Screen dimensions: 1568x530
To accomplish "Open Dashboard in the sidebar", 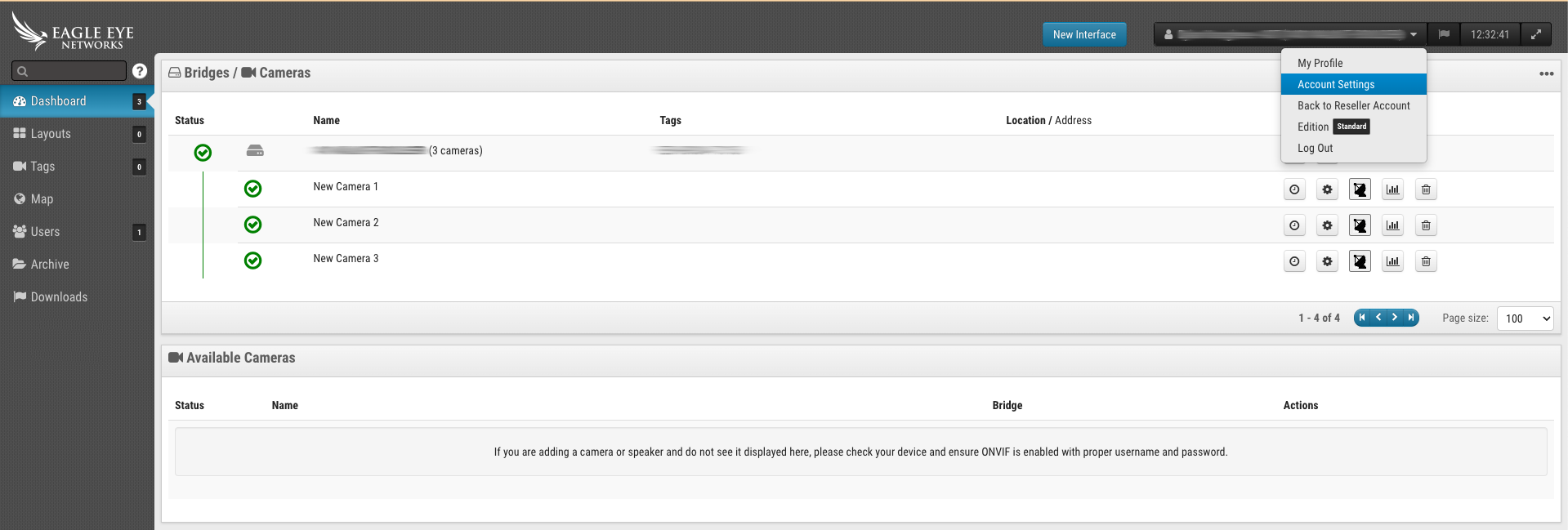I will point(77,101).
